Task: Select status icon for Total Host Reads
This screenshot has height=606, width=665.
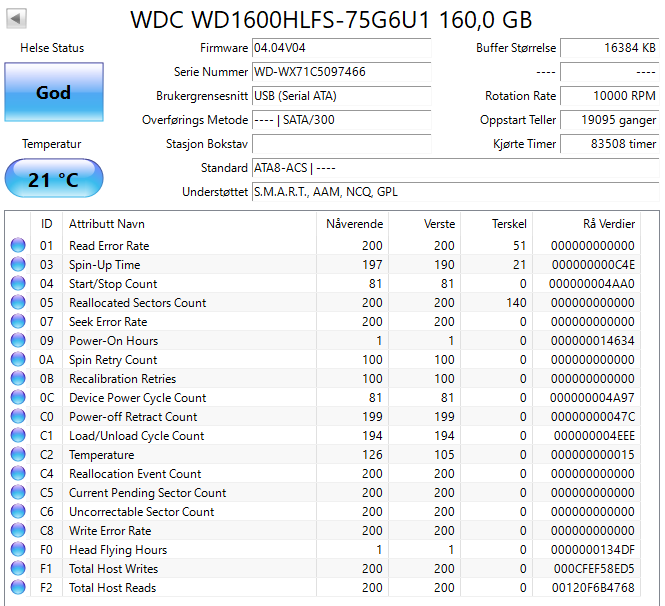Action: pos(18,587)
